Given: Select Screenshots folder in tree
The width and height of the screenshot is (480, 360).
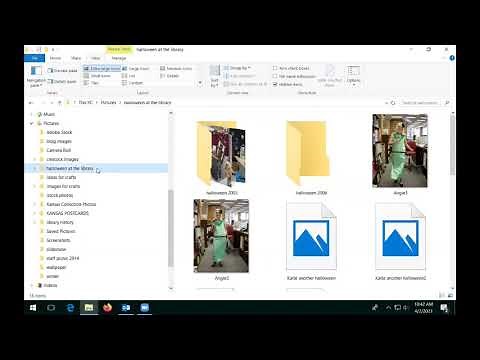Looking at the screenshot, I should [58, 240].
